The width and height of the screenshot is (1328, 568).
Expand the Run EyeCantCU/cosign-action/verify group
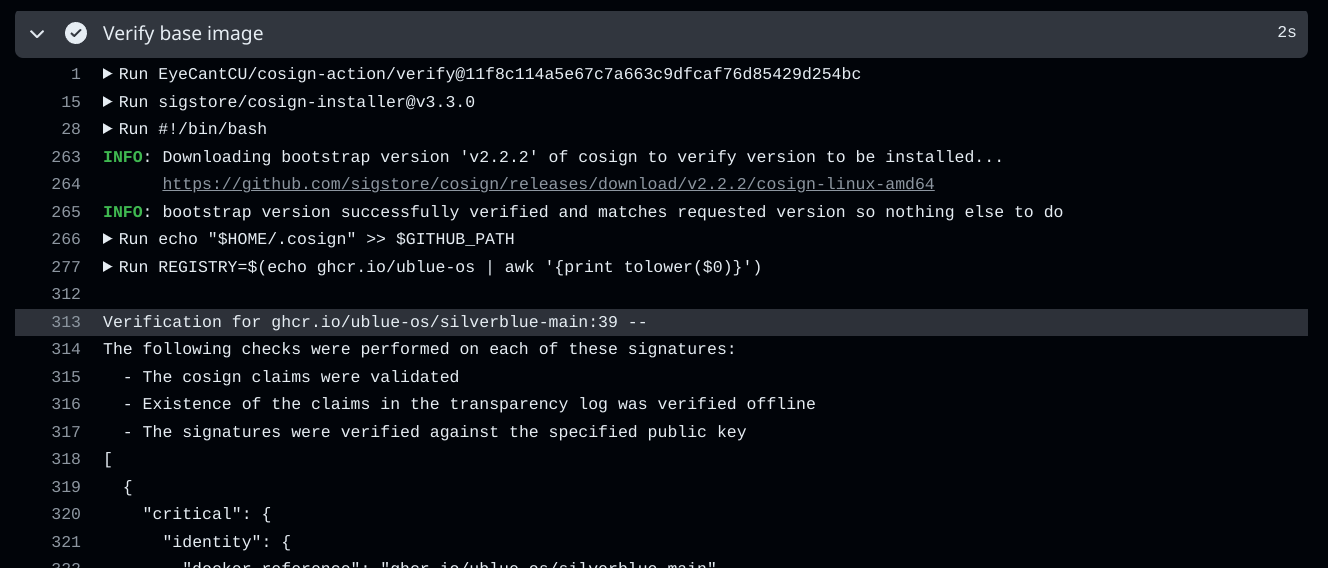pyautogui.click(x=108, y=74)
